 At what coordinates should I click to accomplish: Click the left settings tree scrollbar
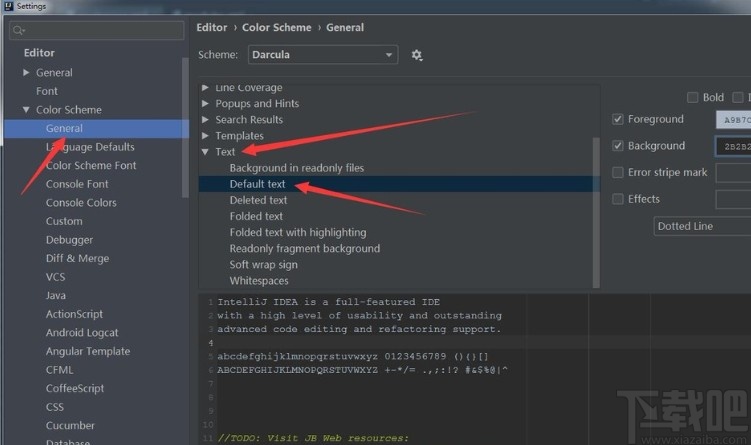(185, 127)
